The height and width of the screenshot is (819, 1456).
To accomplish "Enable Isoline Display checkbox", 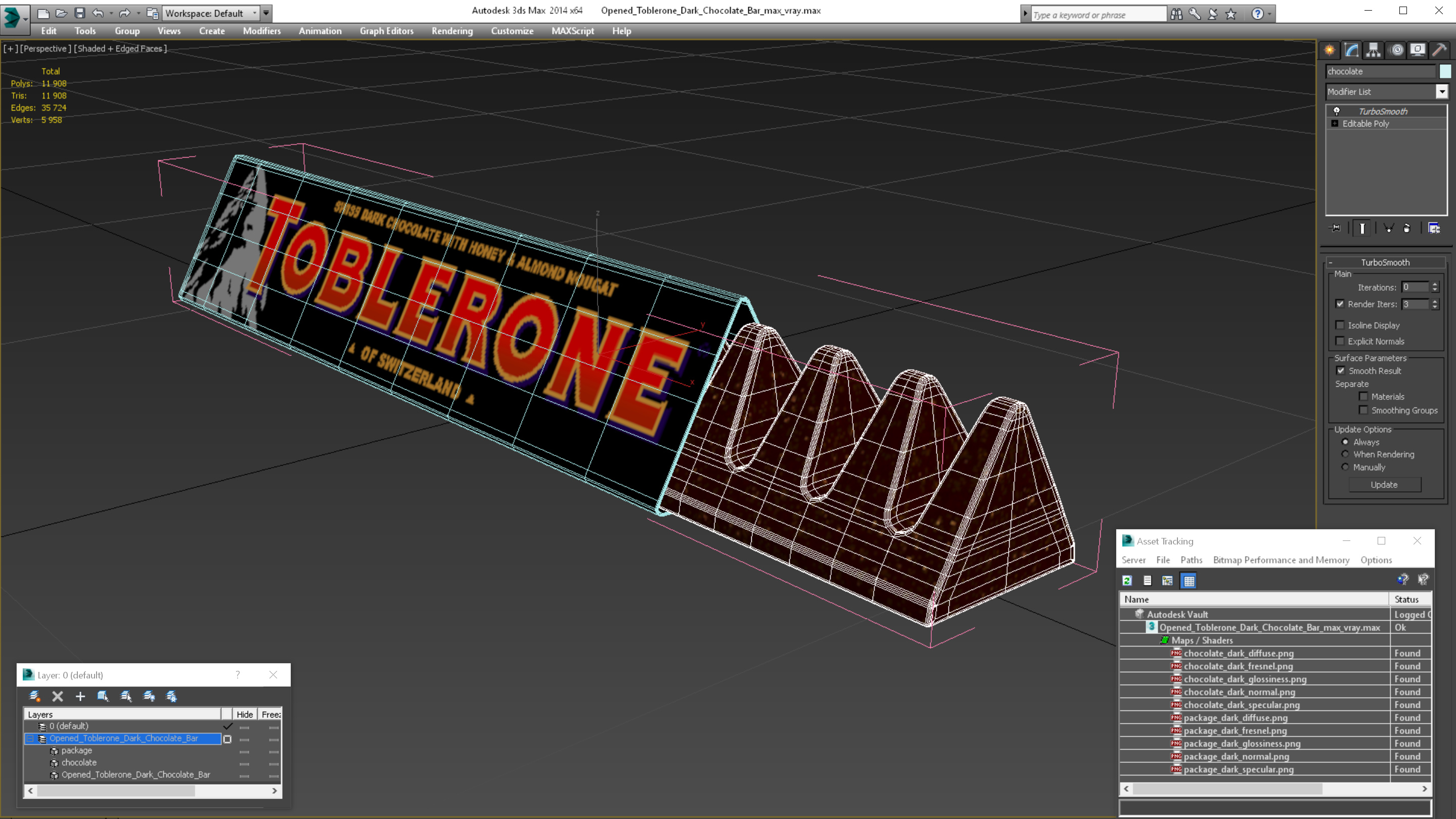I will point(1340,325).
